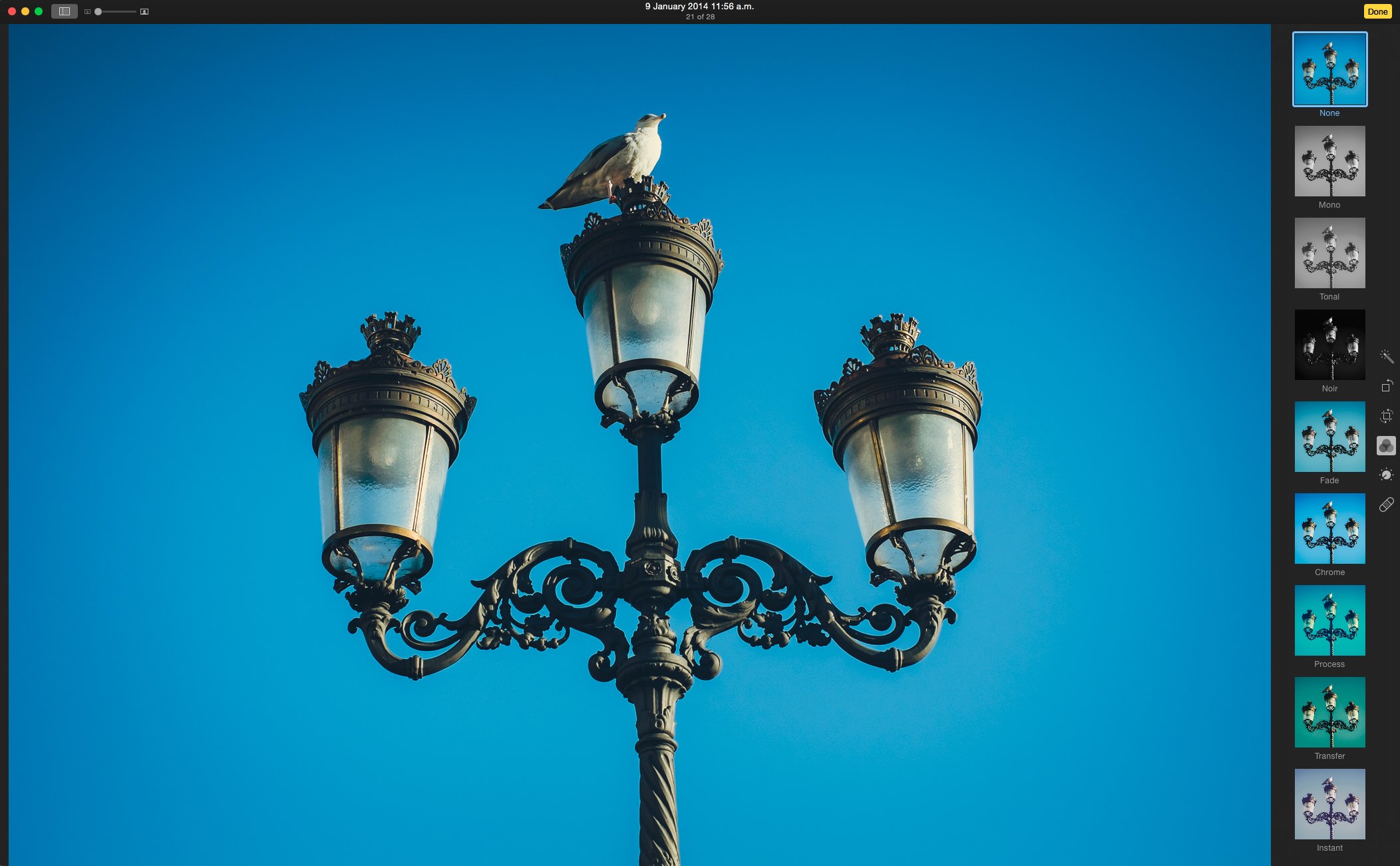Apply the Chrome filter thumbnail
Screen dimensions: 1400x866
(1329, 529)
